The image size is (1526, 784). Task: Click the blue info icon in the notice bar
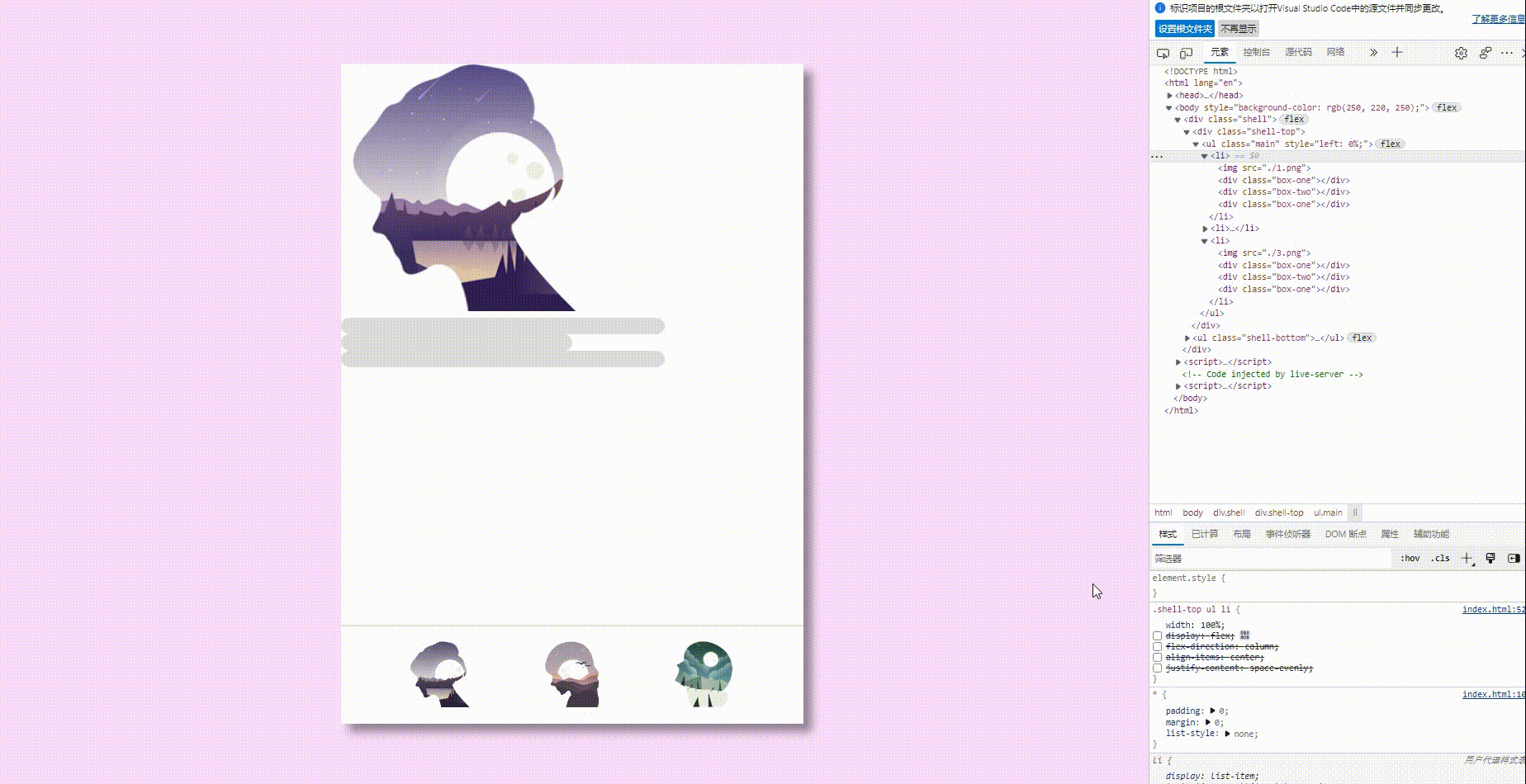(1159, 8)
